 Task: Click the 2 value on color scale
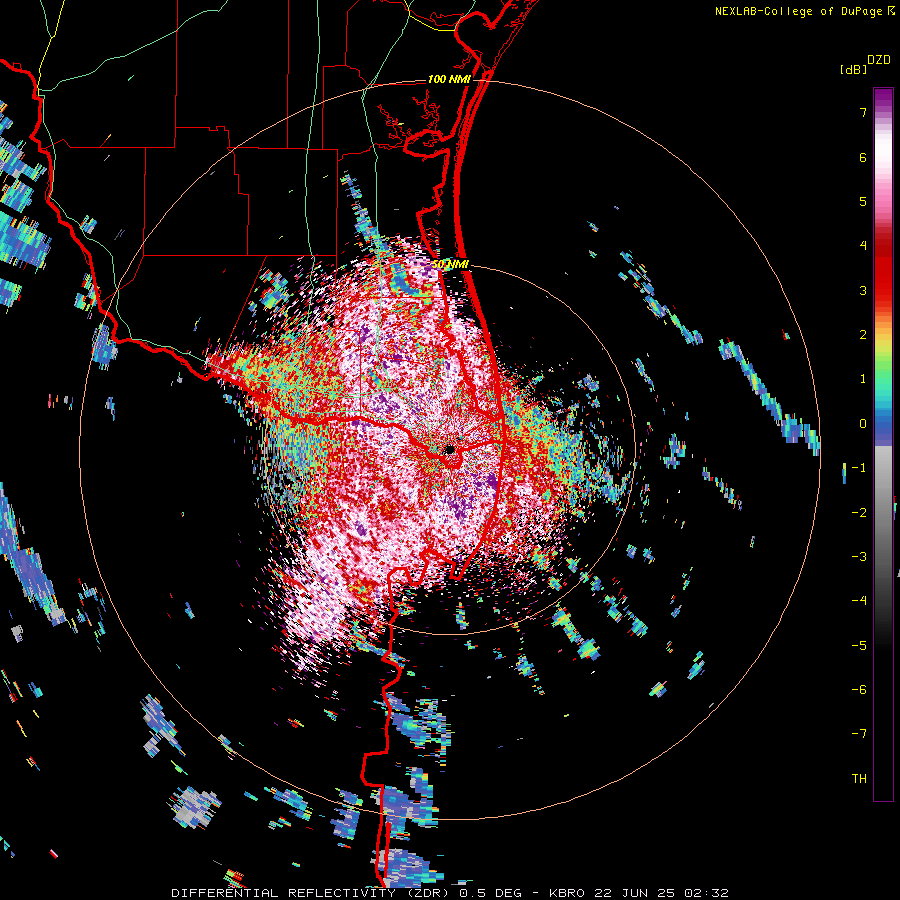click(x=863, y=335)
